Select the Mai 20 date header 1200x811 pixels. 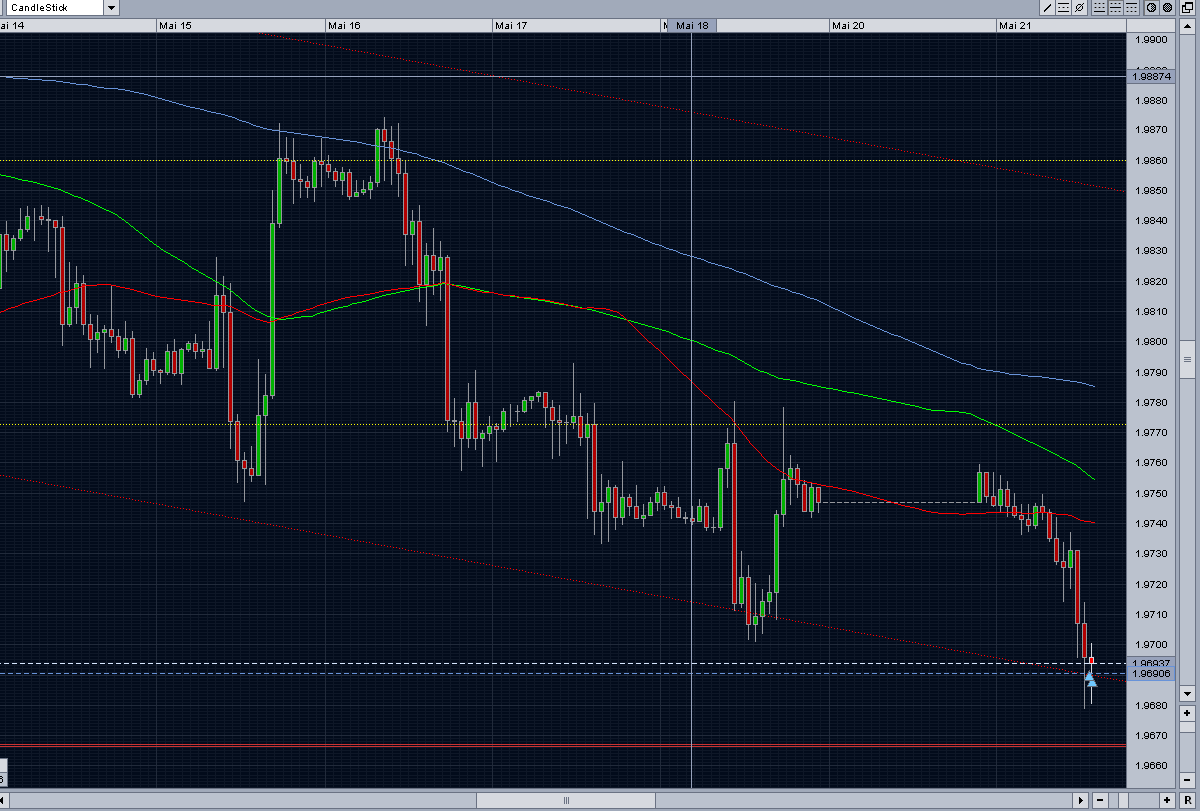[848, 25]
